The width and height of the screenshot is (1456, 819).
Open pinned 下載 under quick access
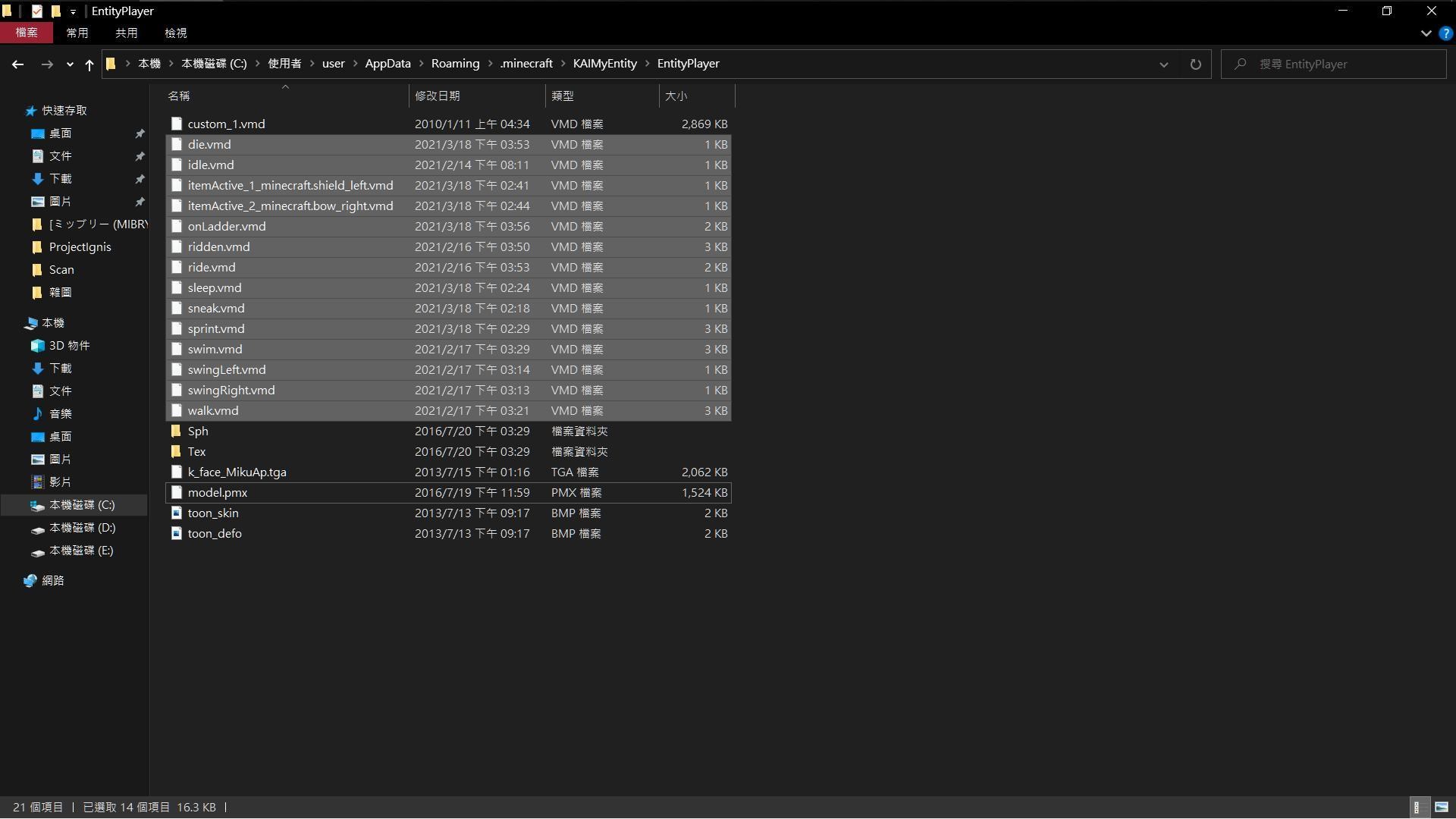coord(60,179)
